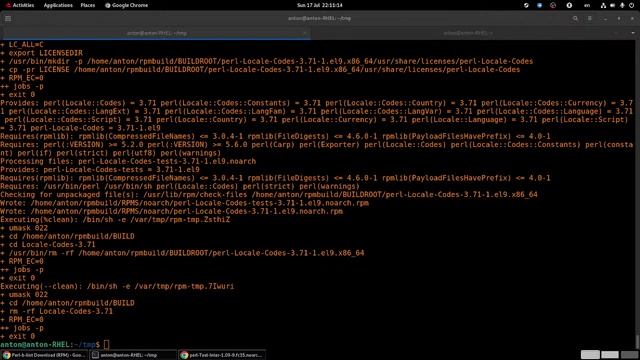
Task: Click the 'Wrote:' perl-Locale-Codes-tests rpm line
Action: coord(184,203)
